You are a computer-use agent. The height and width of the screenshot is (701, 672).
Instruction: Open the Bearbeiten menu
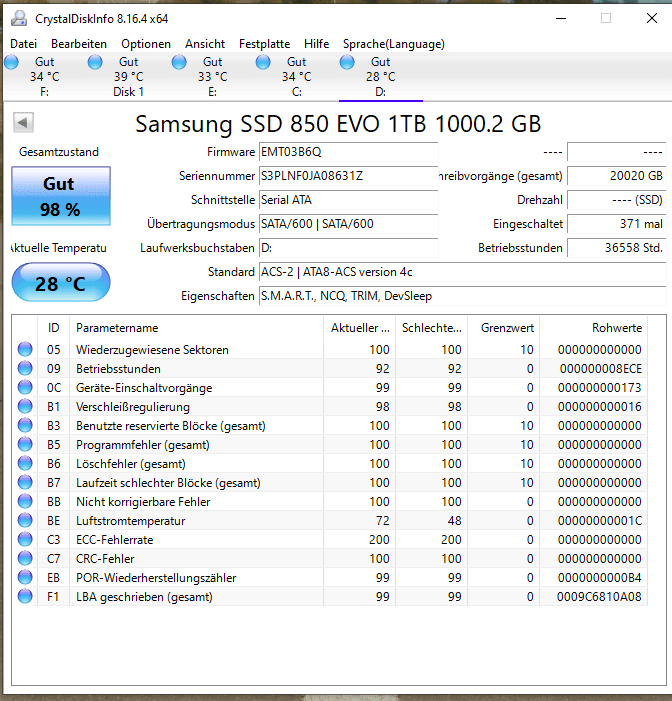point(79,44)
